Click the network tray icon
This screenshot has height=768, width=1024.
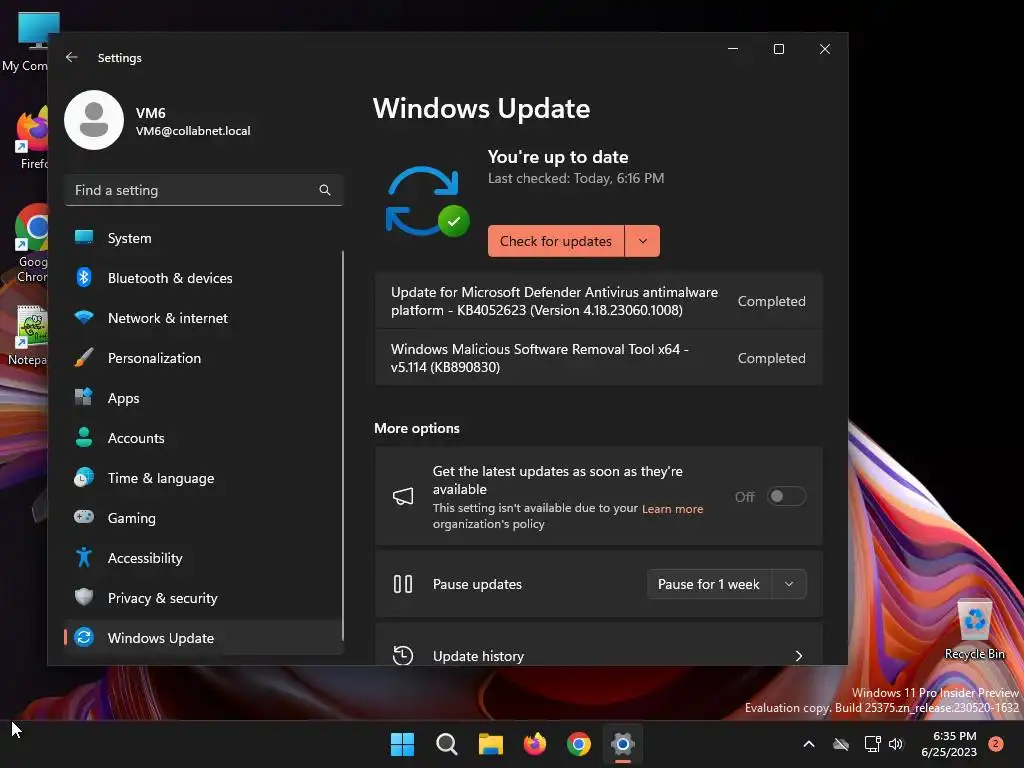(x=872, y=744)
